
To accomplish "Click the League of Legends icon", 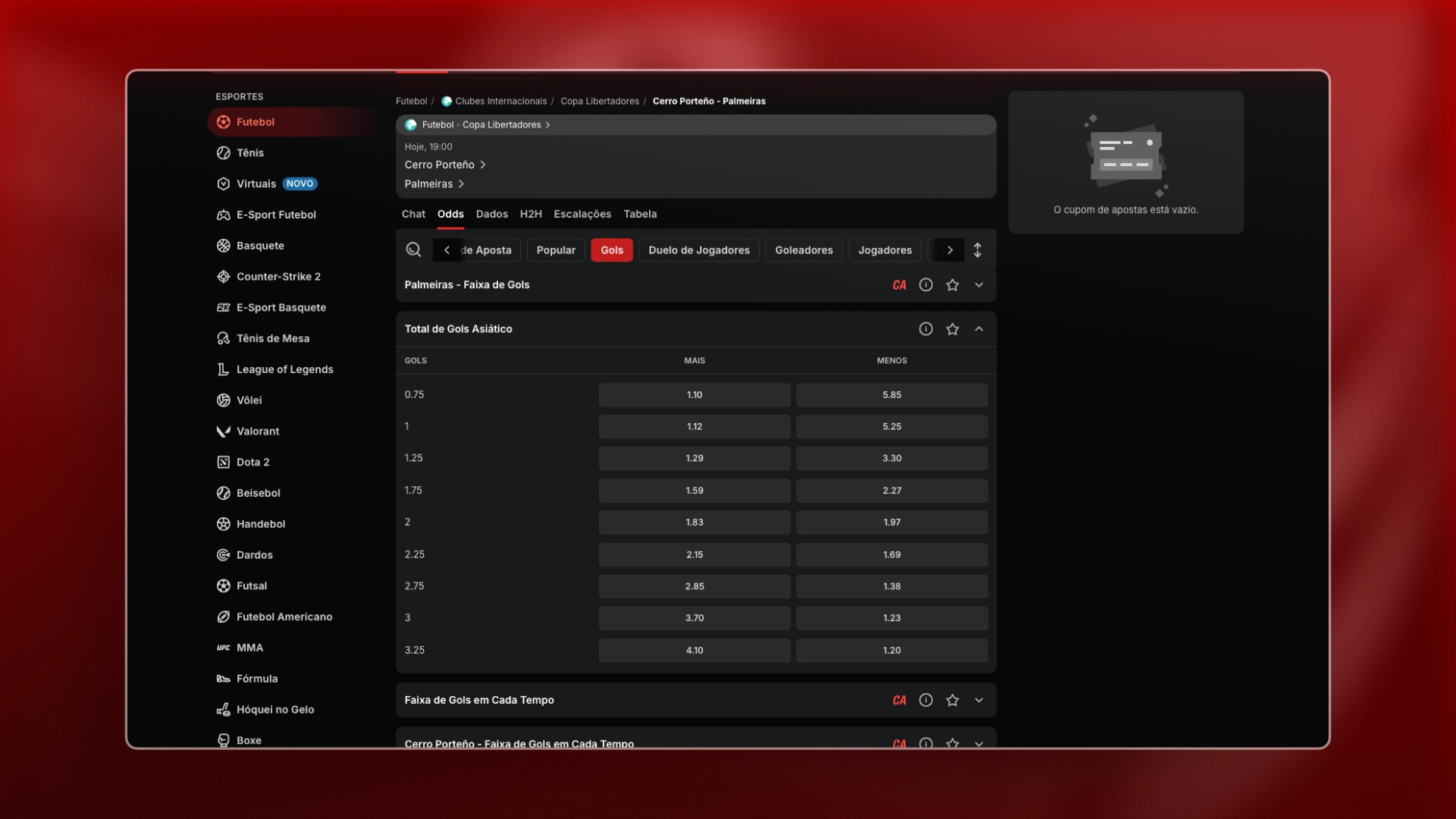I will tap(223, 369).
